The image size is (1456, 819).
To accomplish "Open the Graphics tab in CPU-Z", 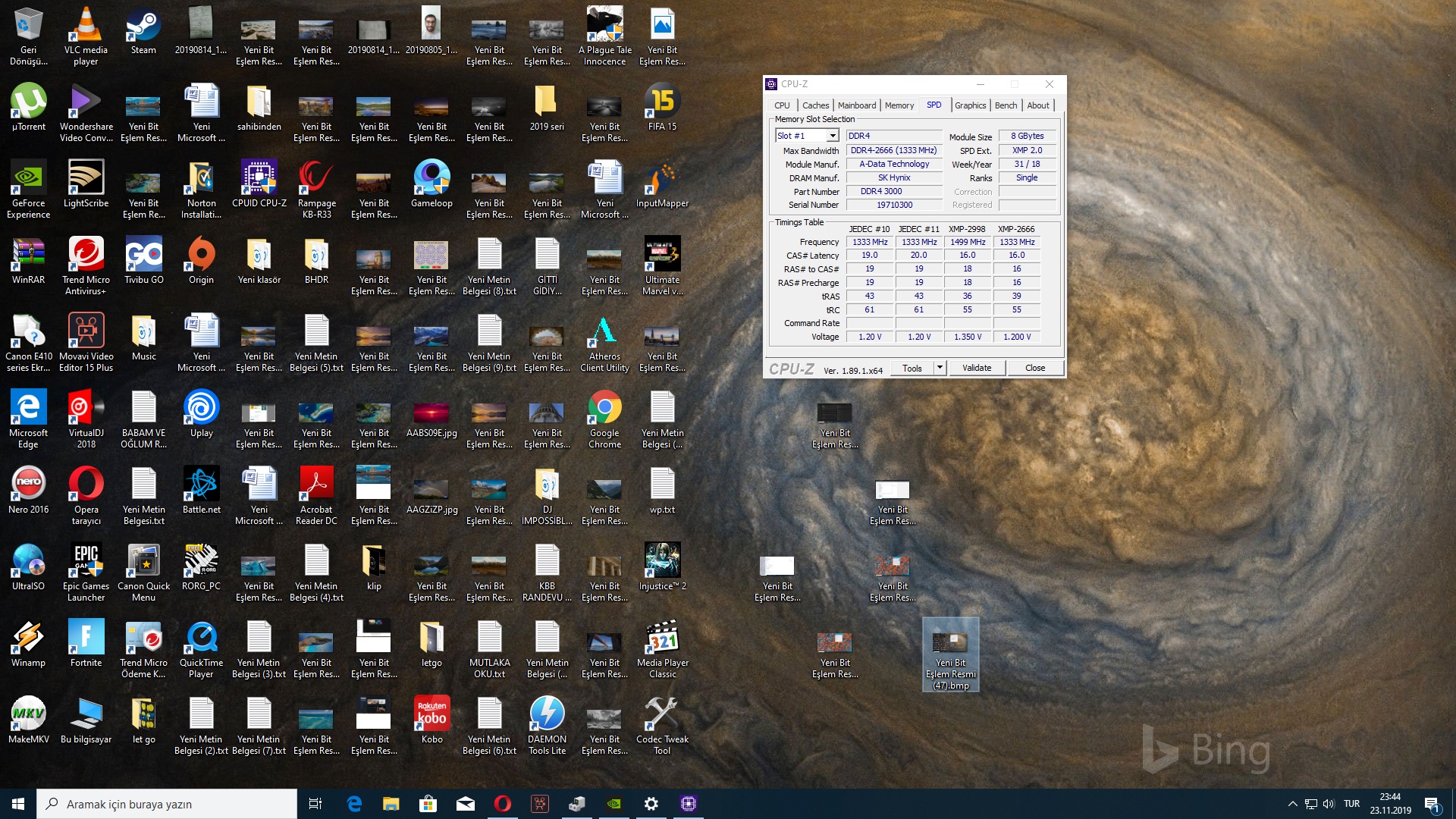I will [970, 105].
